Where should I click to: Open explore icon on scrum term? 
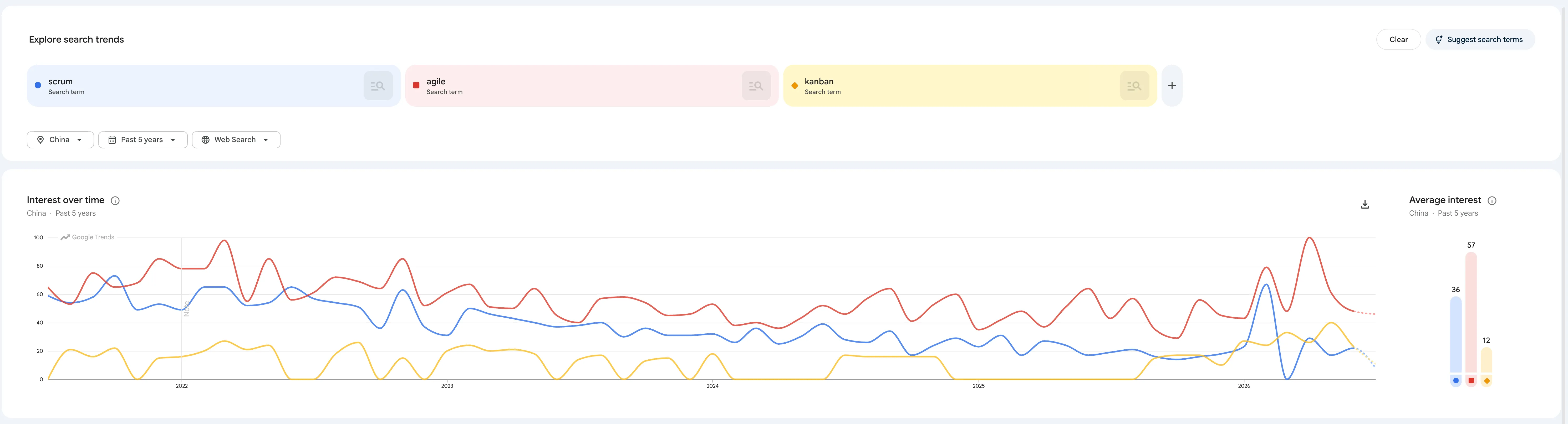[378, 86]
